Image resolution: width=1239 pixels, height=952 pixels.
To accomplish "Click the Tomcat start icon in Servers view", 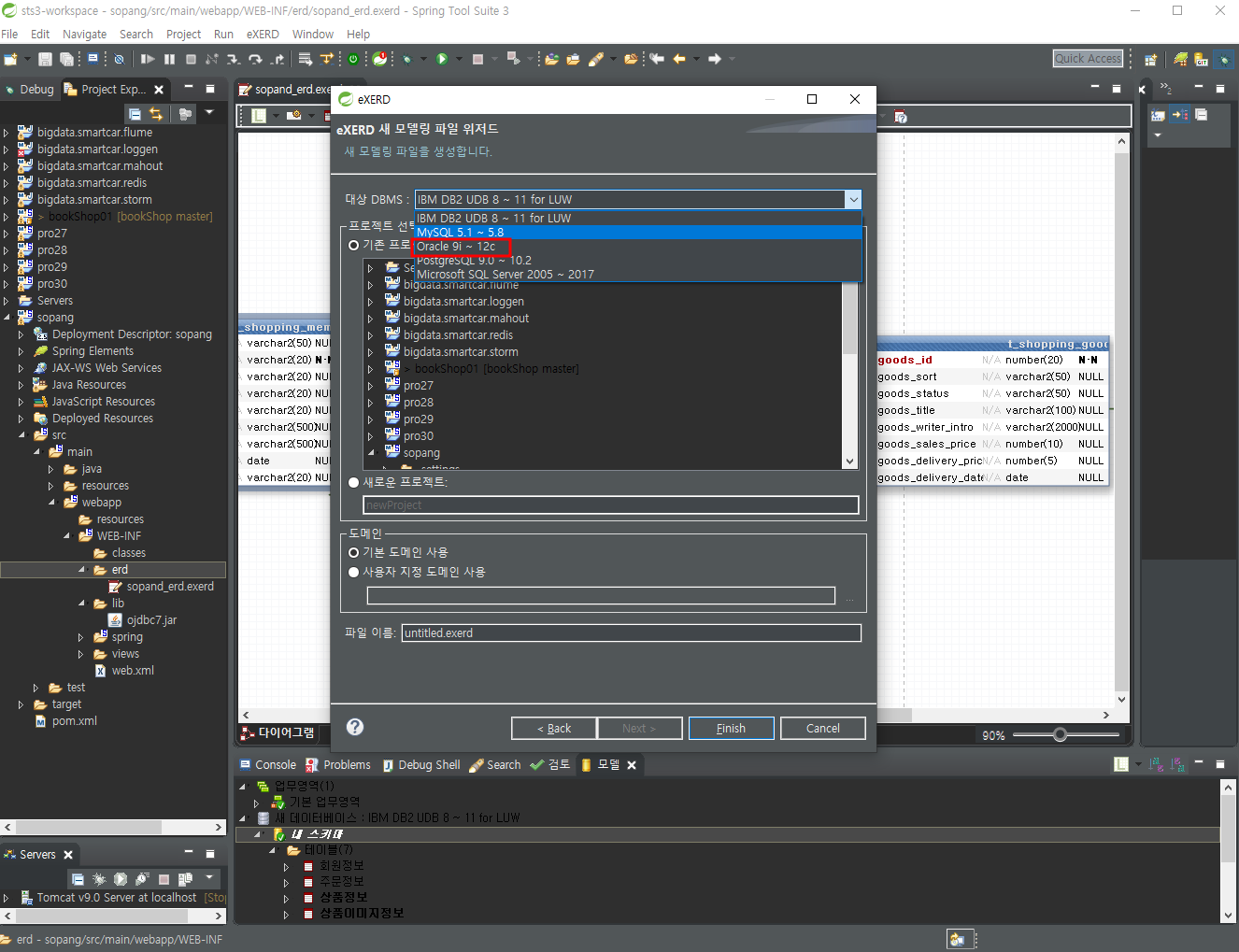I will 121,879.
